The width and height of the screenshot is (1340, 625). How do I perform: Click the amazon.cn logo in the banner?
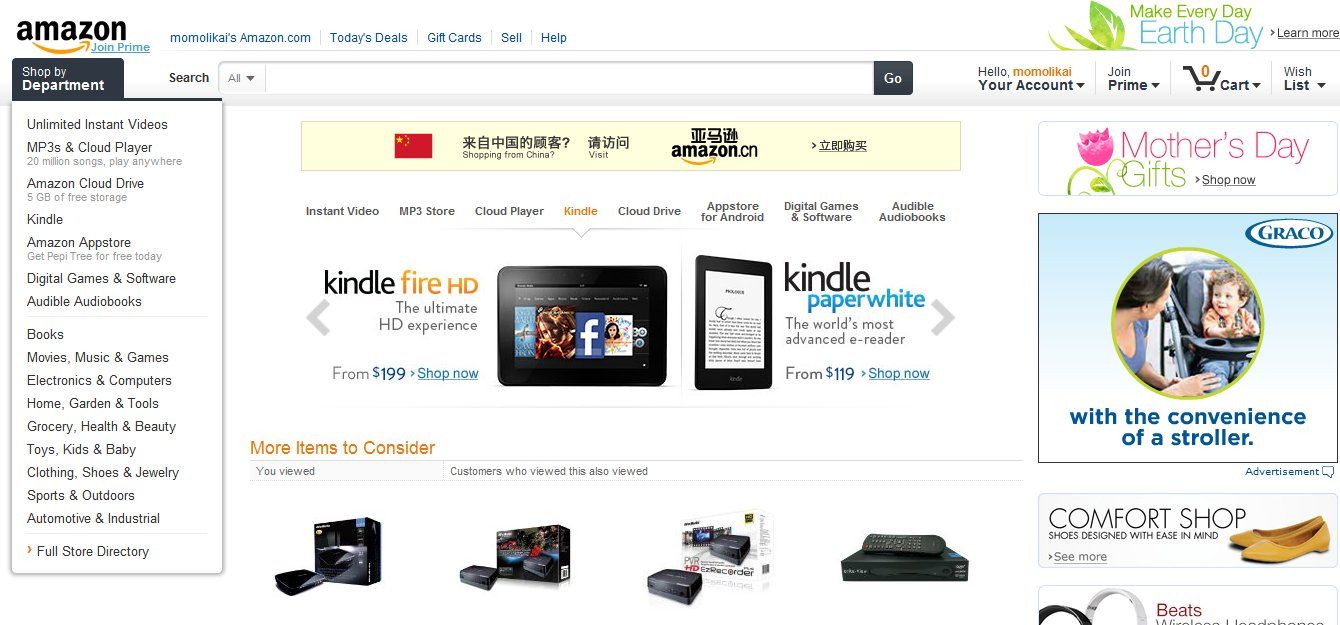714,146
